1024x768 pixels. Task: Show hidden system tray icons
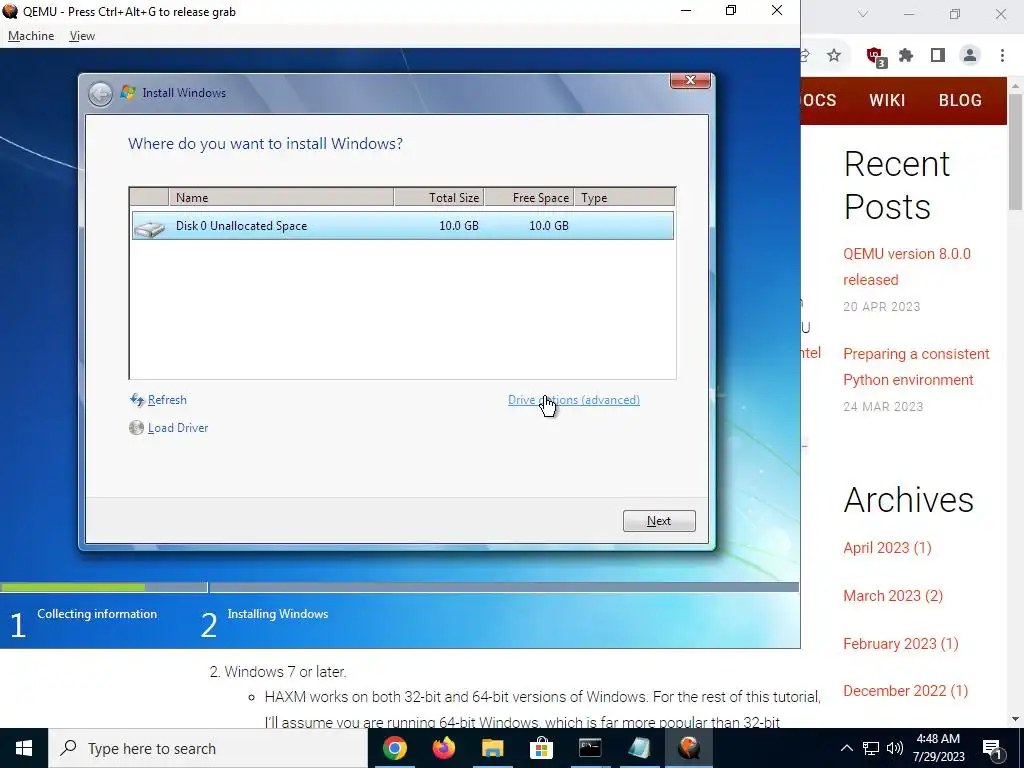846,748
